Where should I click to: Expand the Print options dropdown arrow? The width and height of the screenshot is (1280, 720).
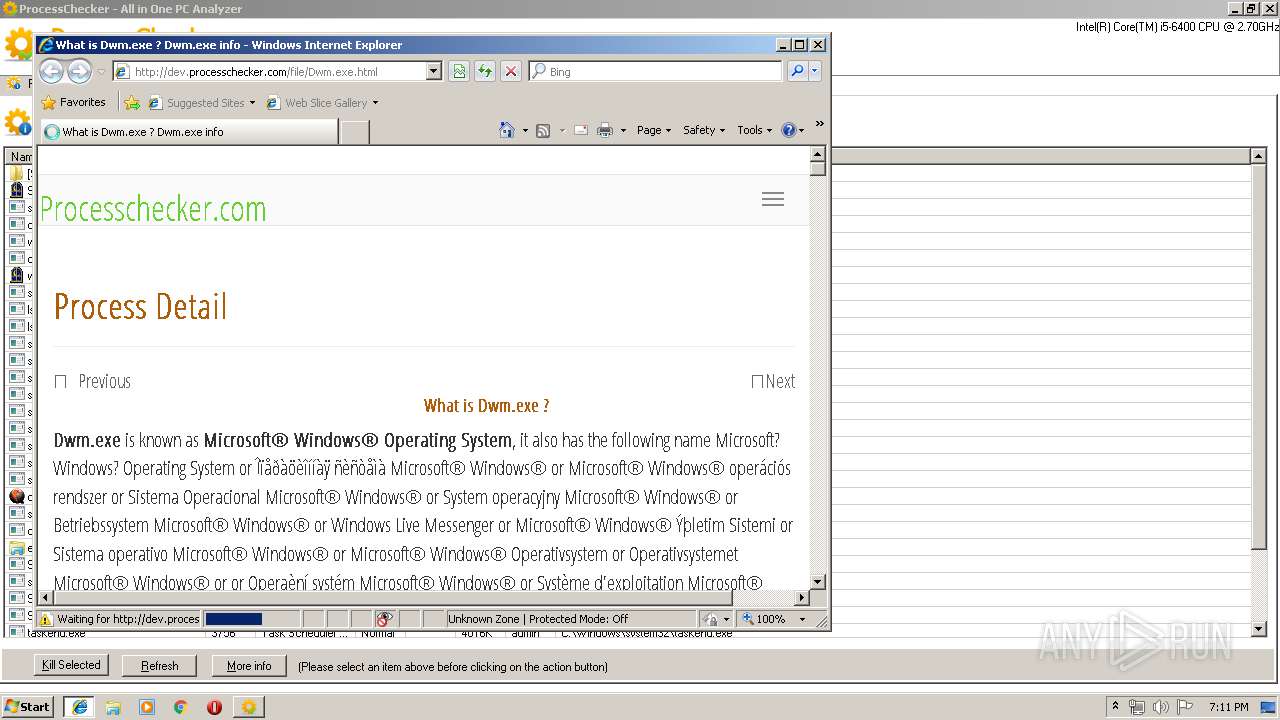[x=623, y=130]
